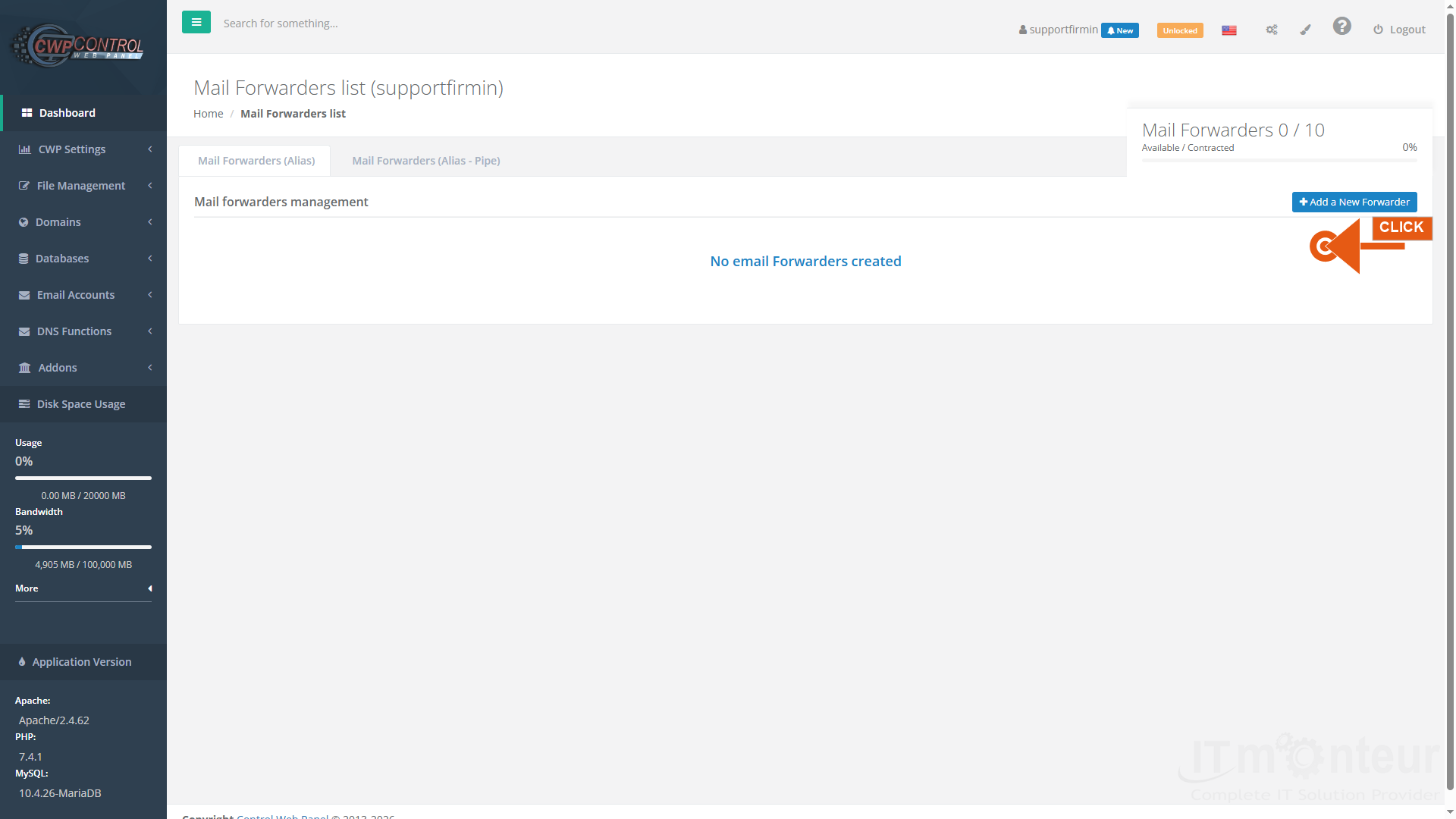Screen dimensions: 1456x819
Task: Expand the Addons menu chevron
Action: [x=150, y=368]
